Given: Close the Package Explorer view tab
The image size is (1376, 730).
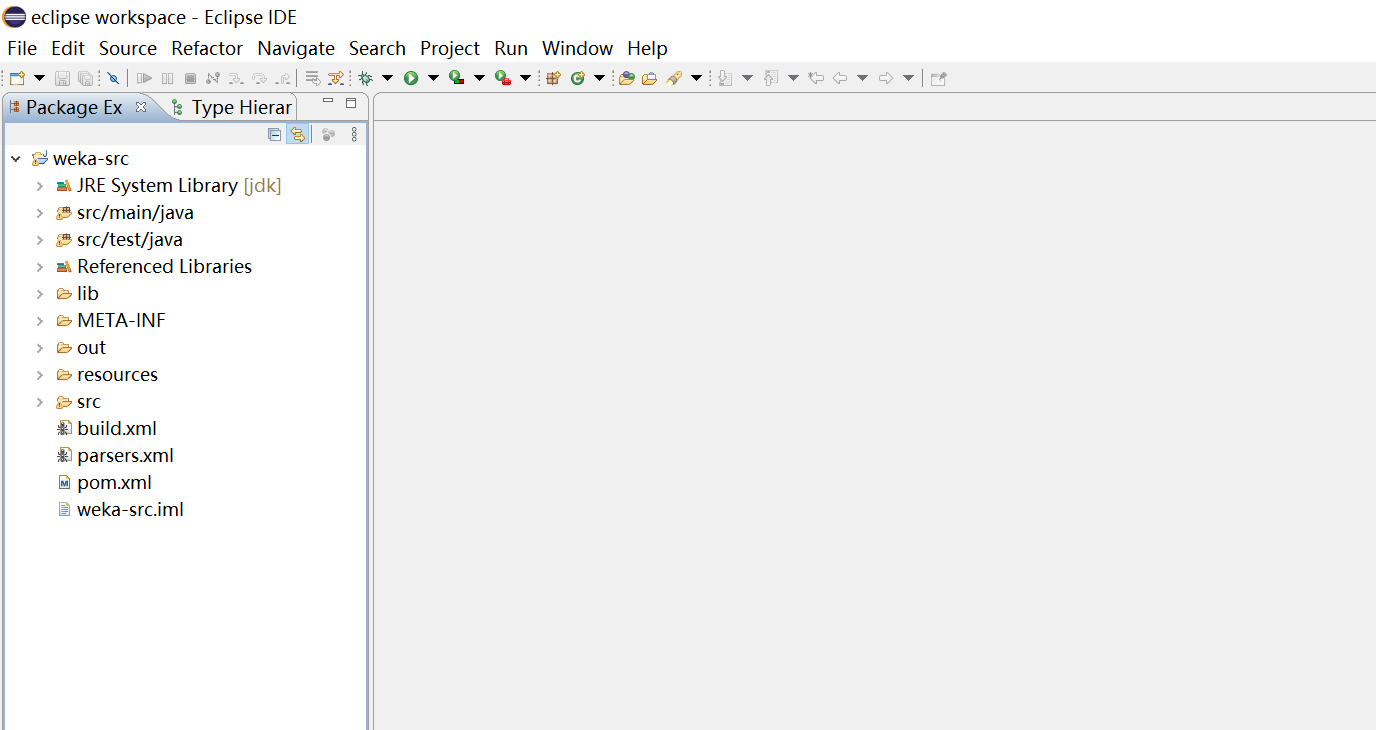Looking at the screenshot, I should click(141, 106).
